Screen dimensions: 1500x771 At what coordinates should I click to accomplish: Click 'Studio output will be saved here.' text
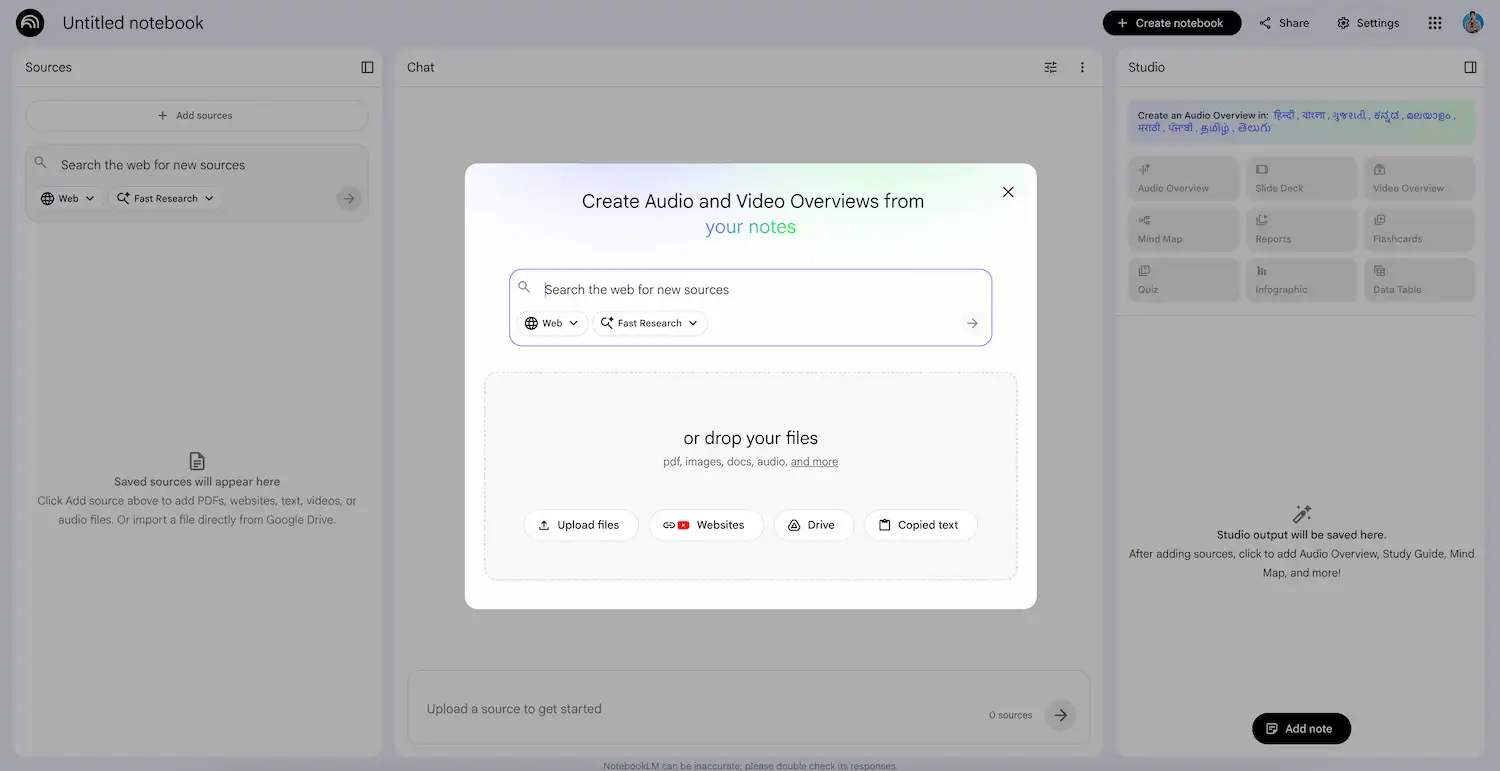(1301, 535)
